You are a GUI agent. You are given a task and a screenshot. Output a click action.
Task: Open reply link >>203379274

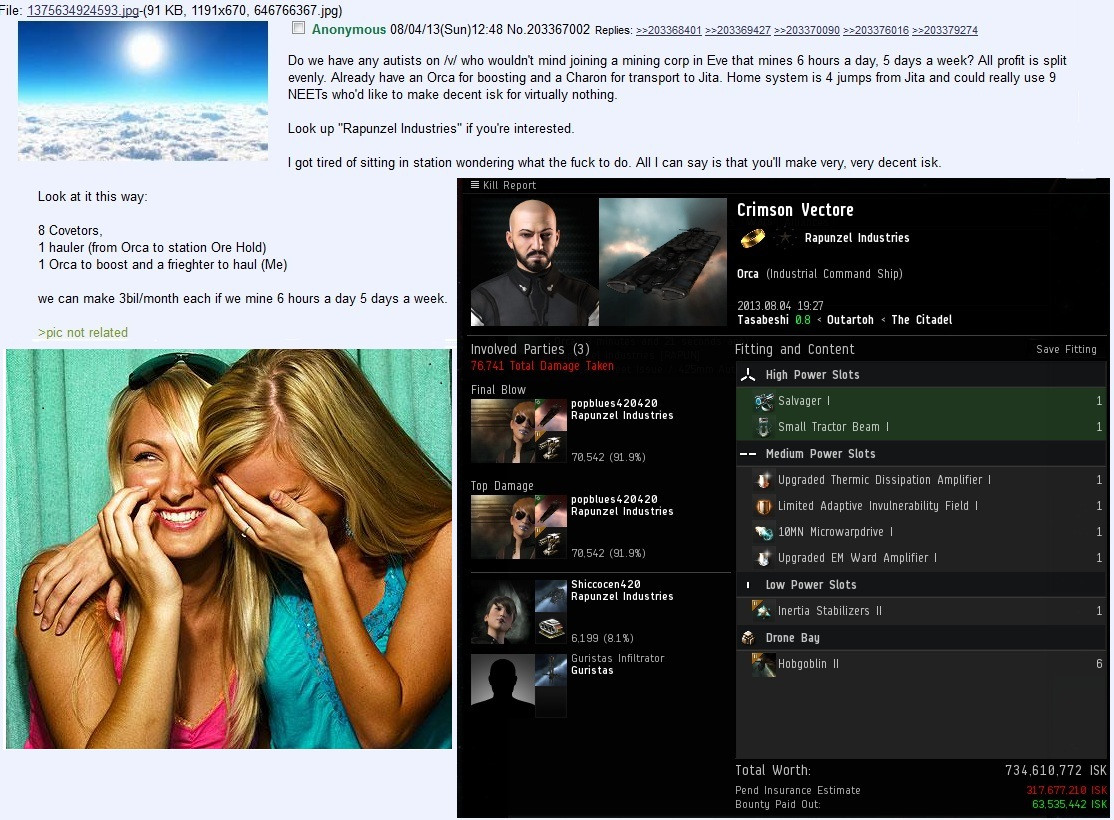coord(944,30)
